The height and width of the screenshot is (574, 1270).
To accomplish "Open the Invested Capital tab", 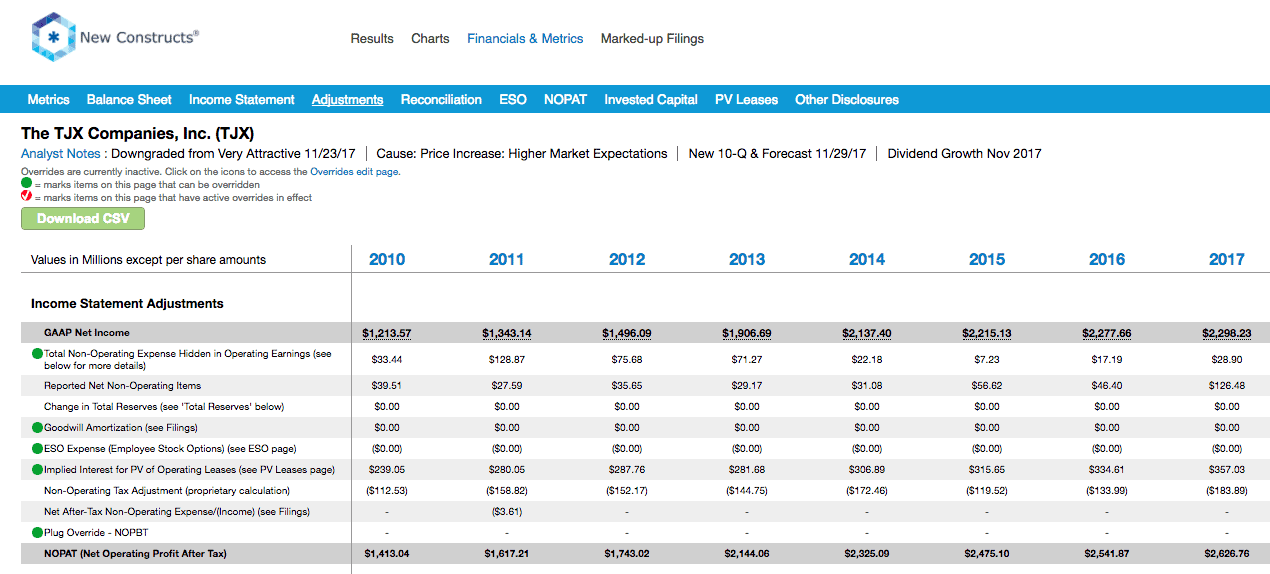I will tap(651, 99).
